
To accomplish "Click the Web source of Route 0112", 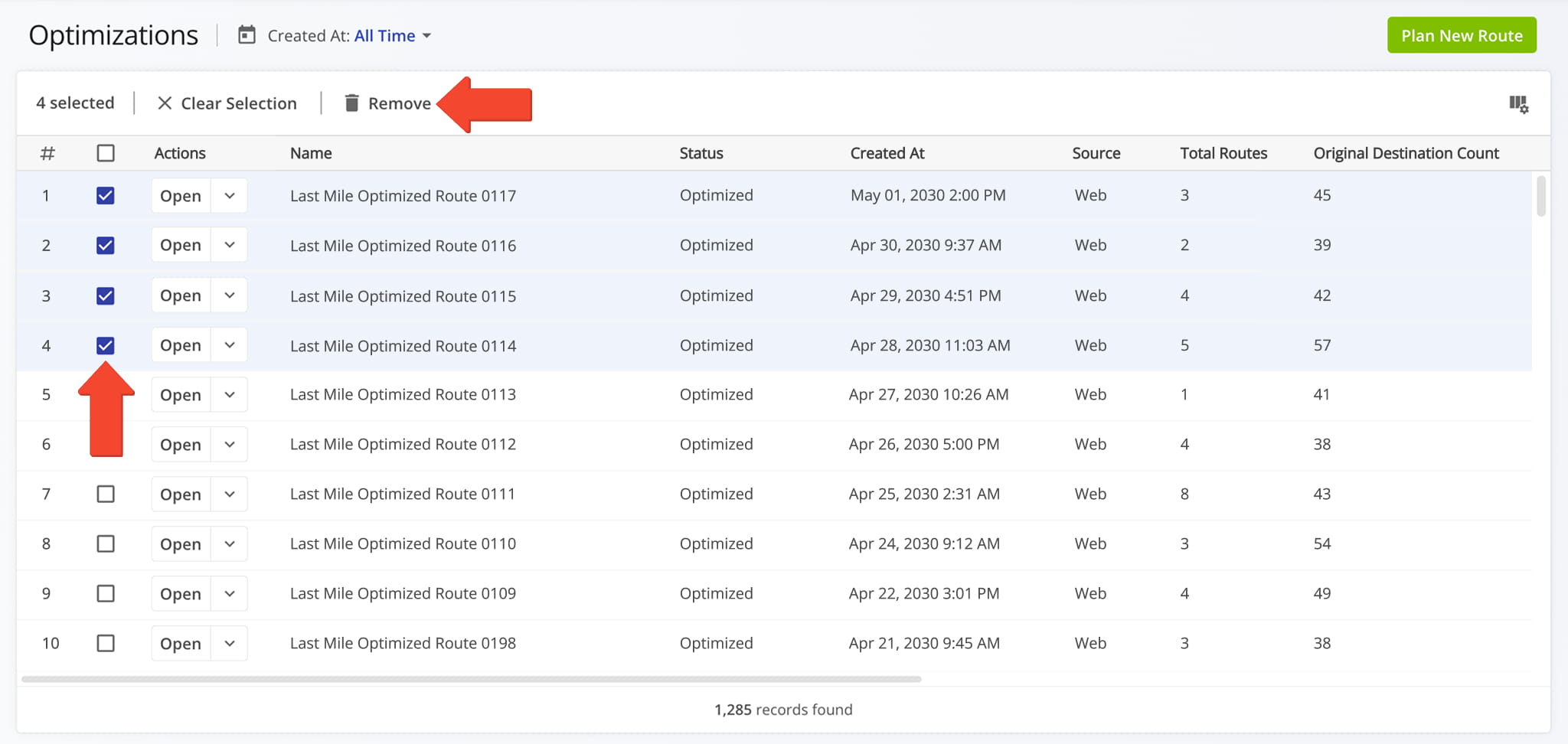I will 1090,444.
